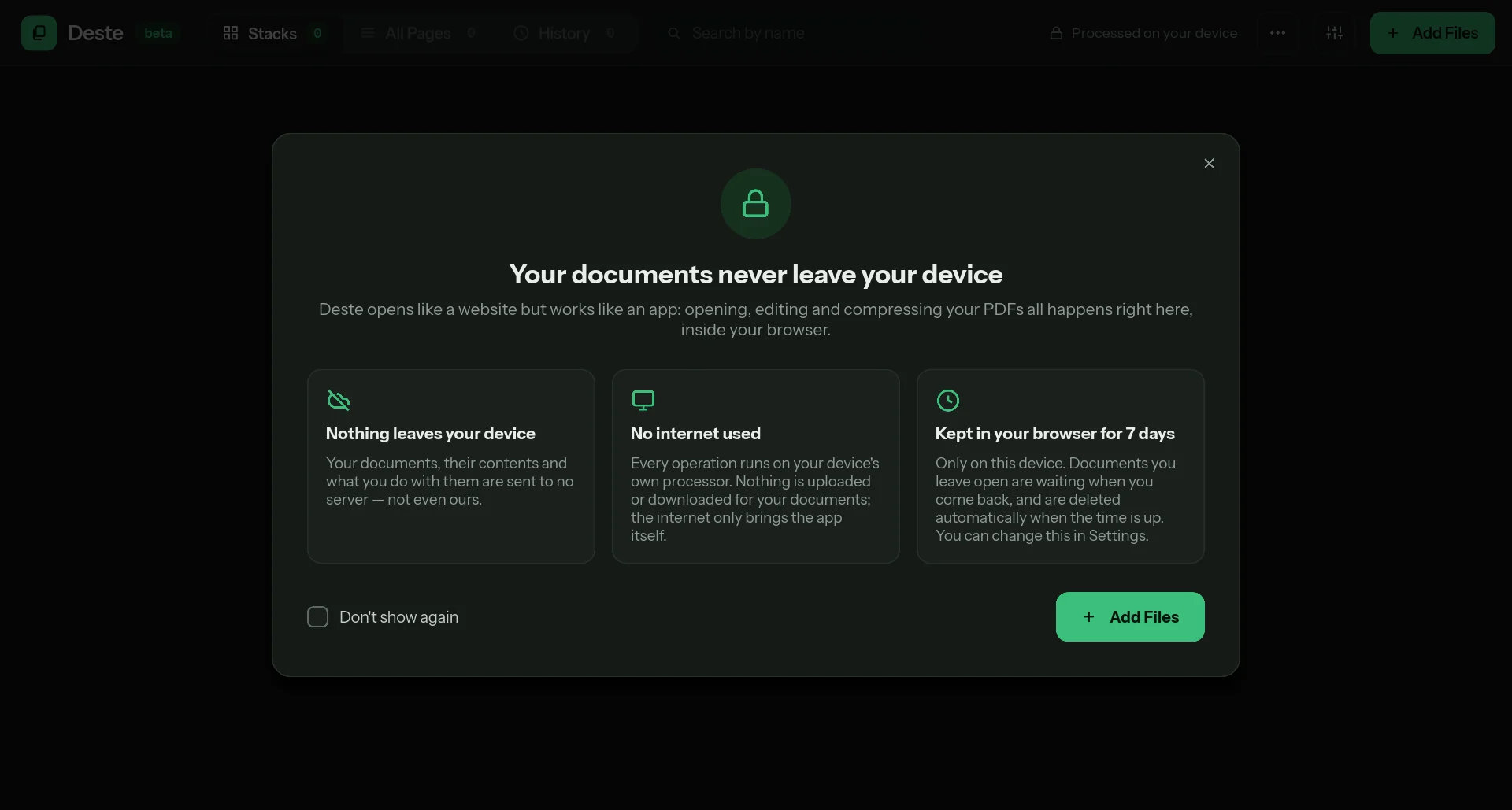Click the Don't show again label

(x=398, y=617)
